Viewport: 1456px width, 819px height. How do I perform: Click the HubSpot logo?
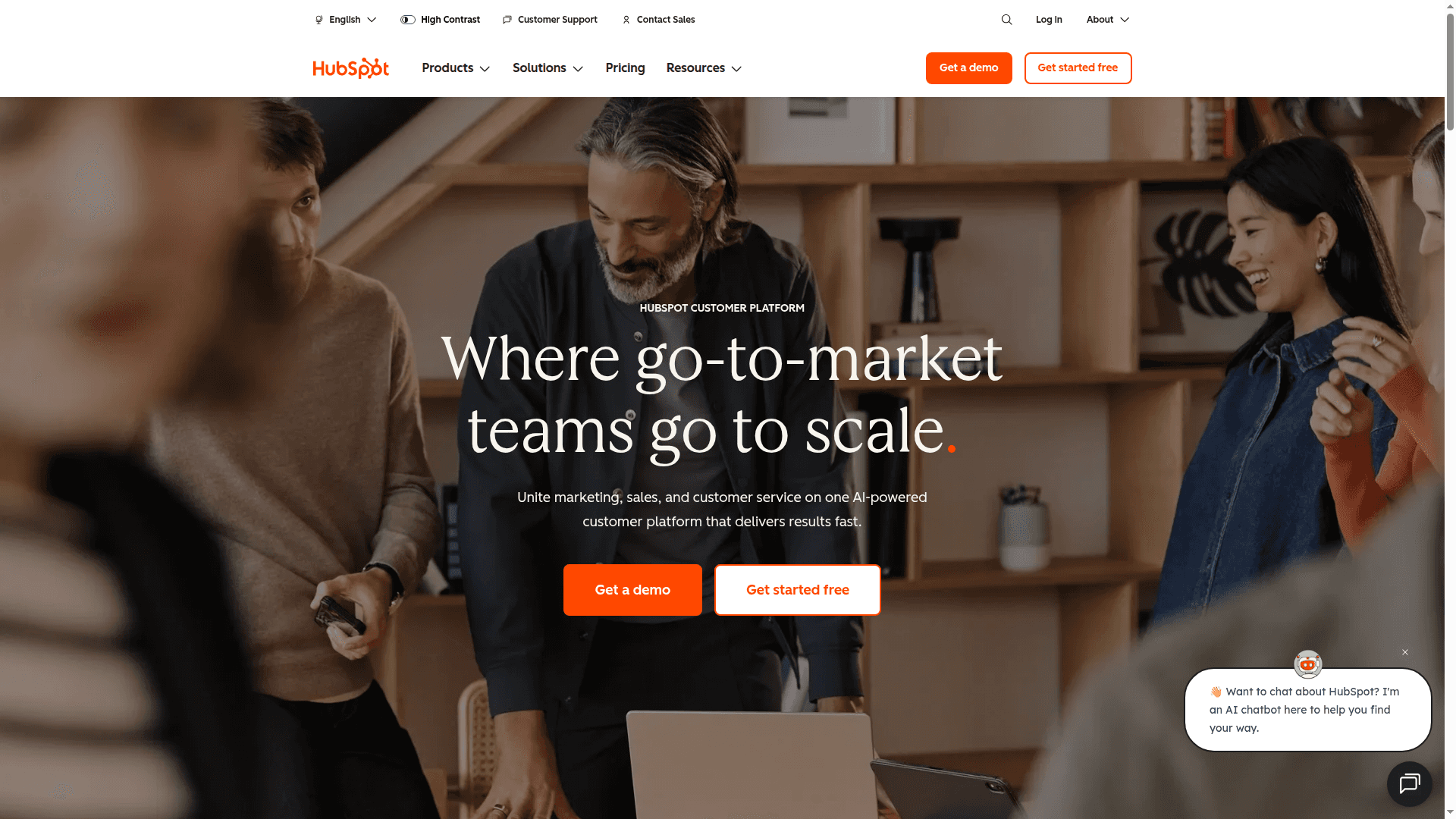coord(350,68)
